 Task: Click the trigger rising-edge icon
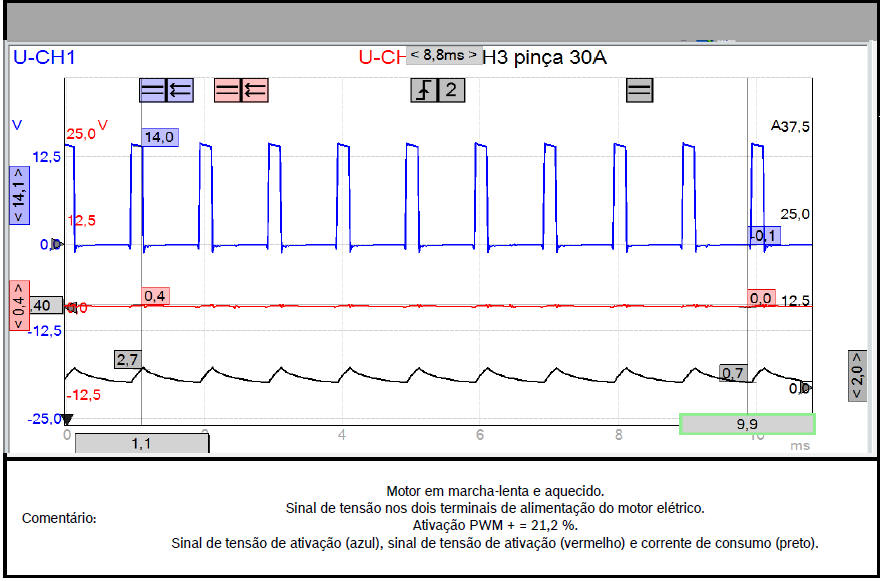pyautogui.click(x=425, y=91)
